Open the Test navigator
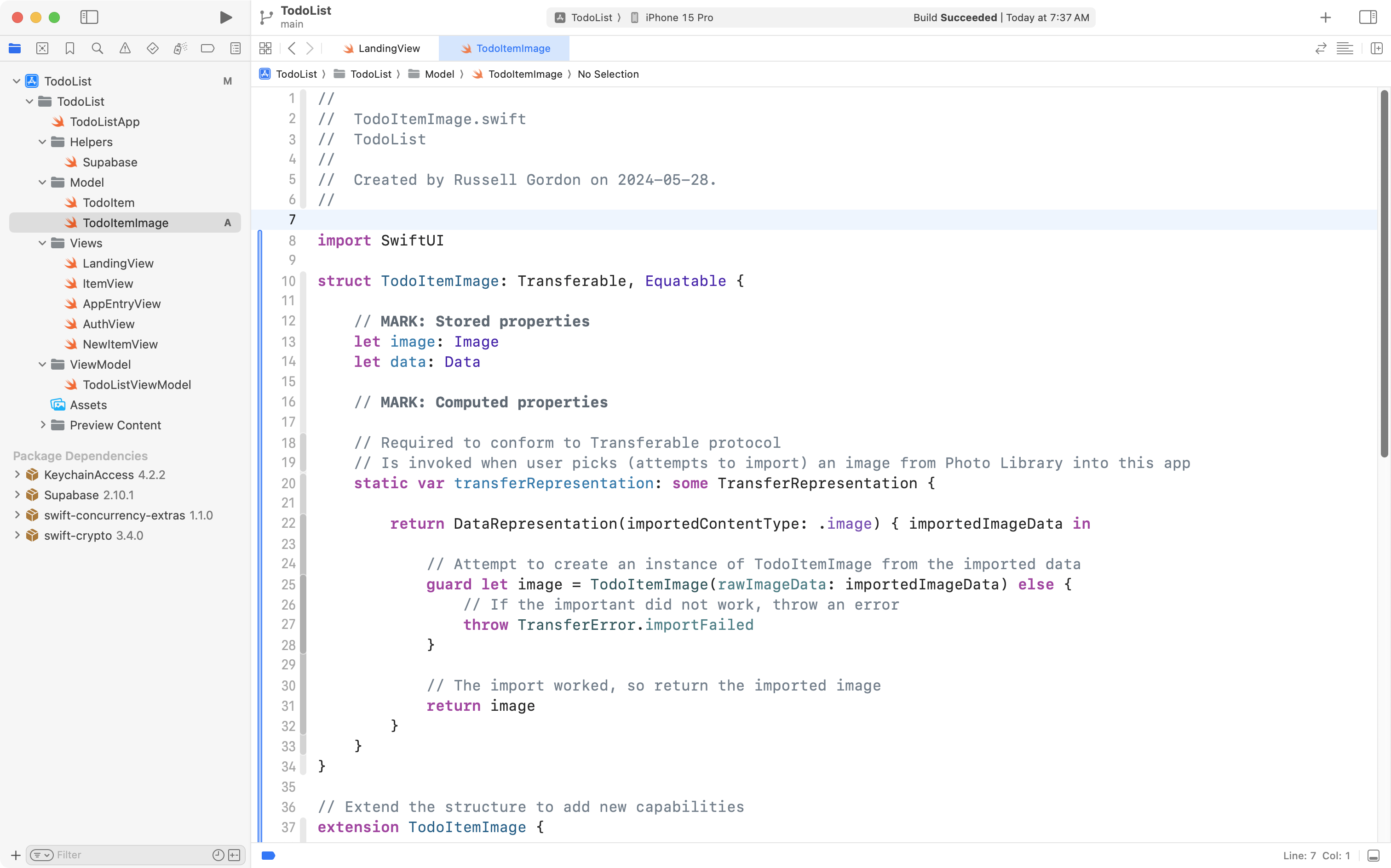 [x=152, y=48]
